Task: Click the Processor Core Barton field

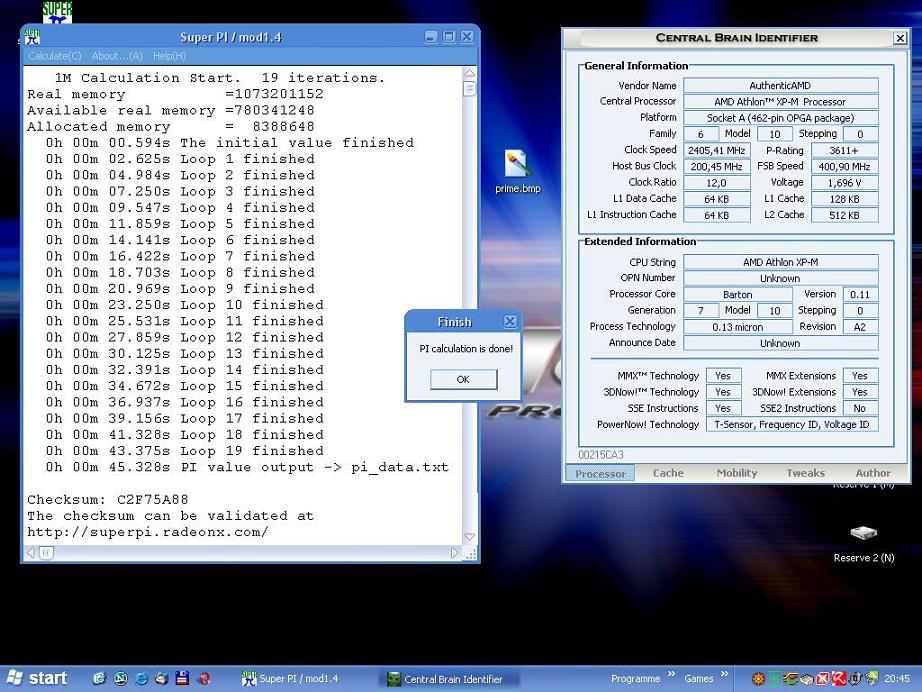Action: click(x=737, y=295)
